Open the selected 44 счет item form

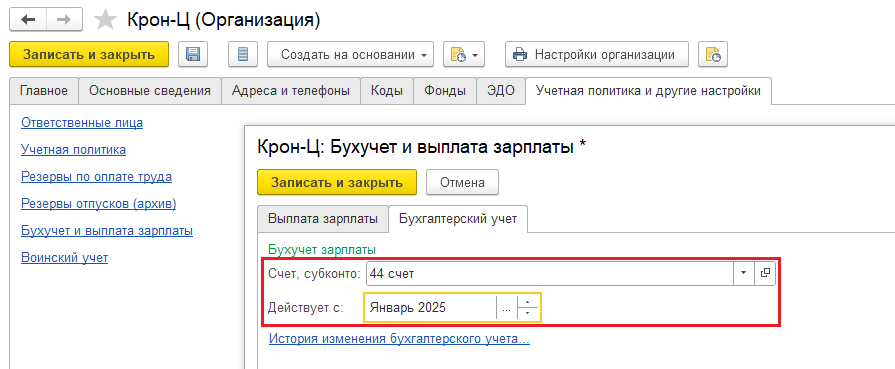pos(765,274)
